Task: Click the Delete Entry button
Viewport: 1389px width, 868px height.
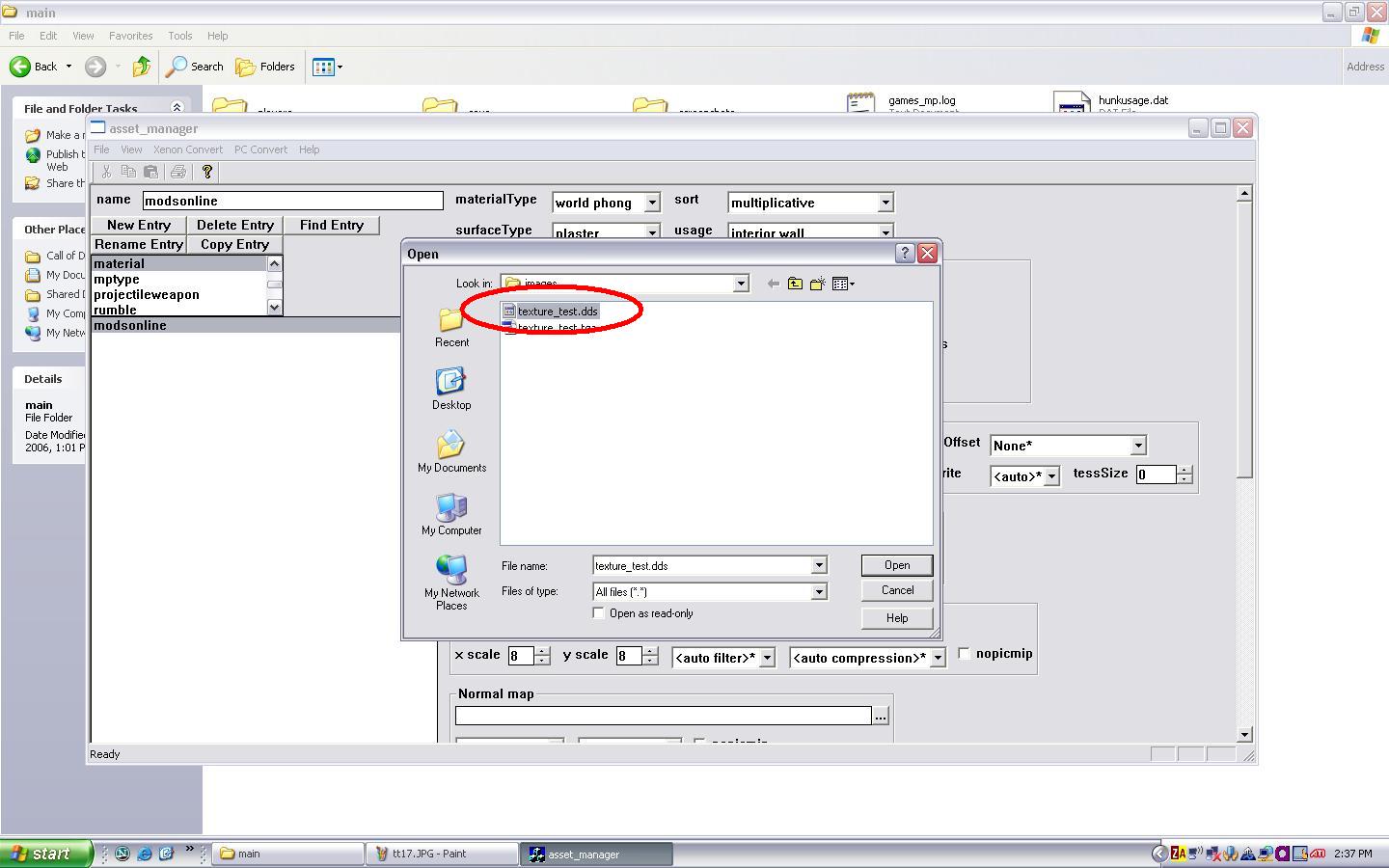Action: coord(235,225)
